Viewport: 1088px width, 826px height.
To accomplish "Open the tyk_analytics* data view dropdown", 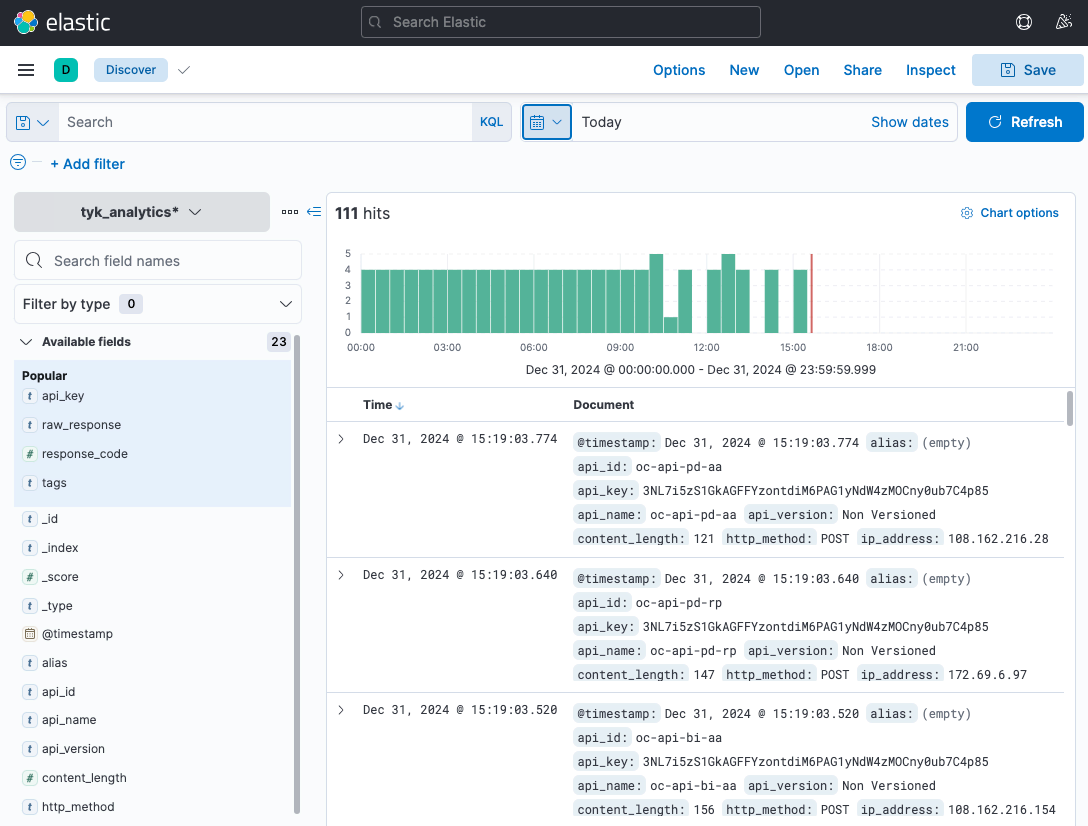I will point(141,212).
